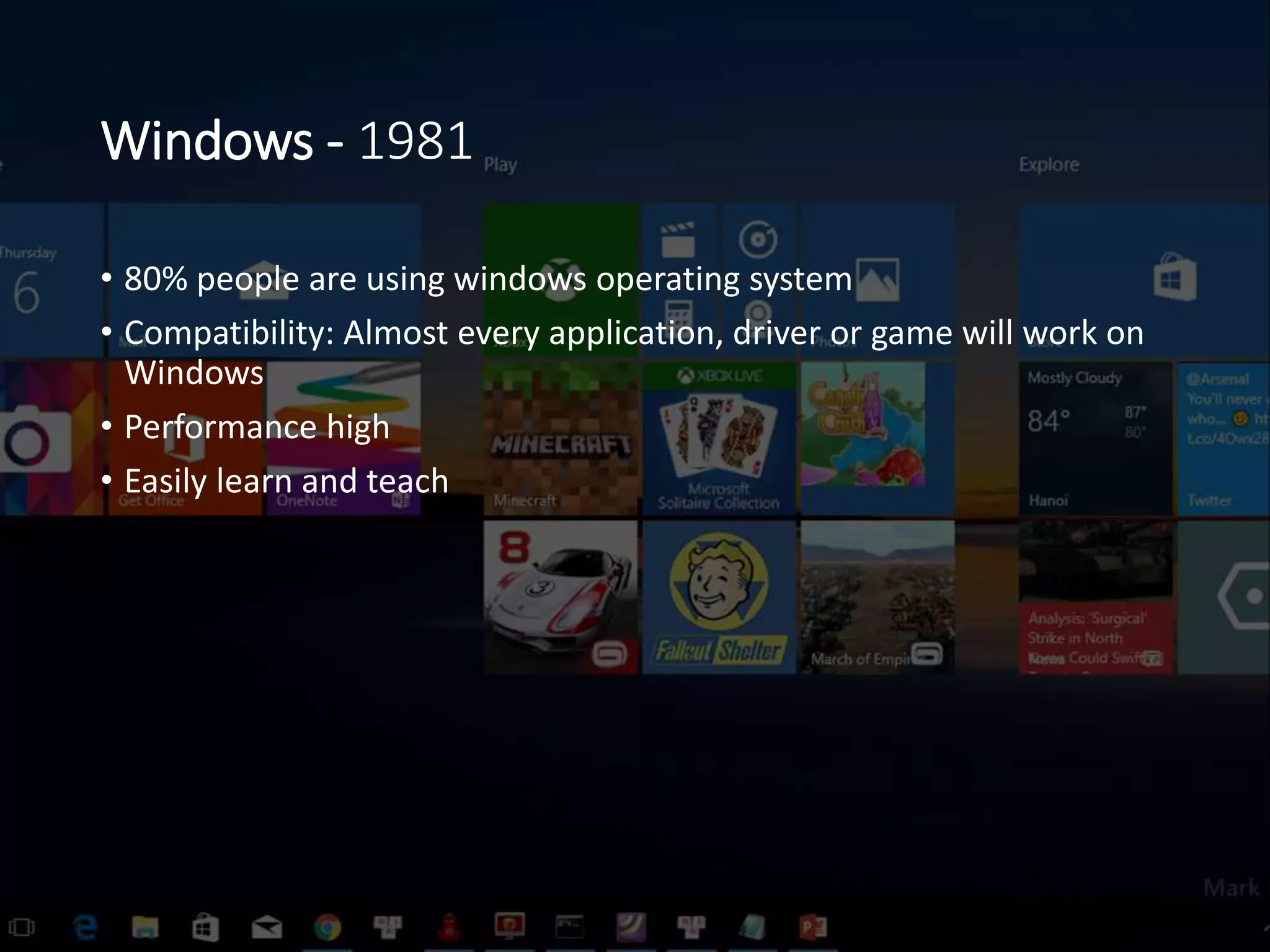Launch Microsoft Edge from the taskbar
This screenshot has height=952, width=1270.
(x=85, y=928)
